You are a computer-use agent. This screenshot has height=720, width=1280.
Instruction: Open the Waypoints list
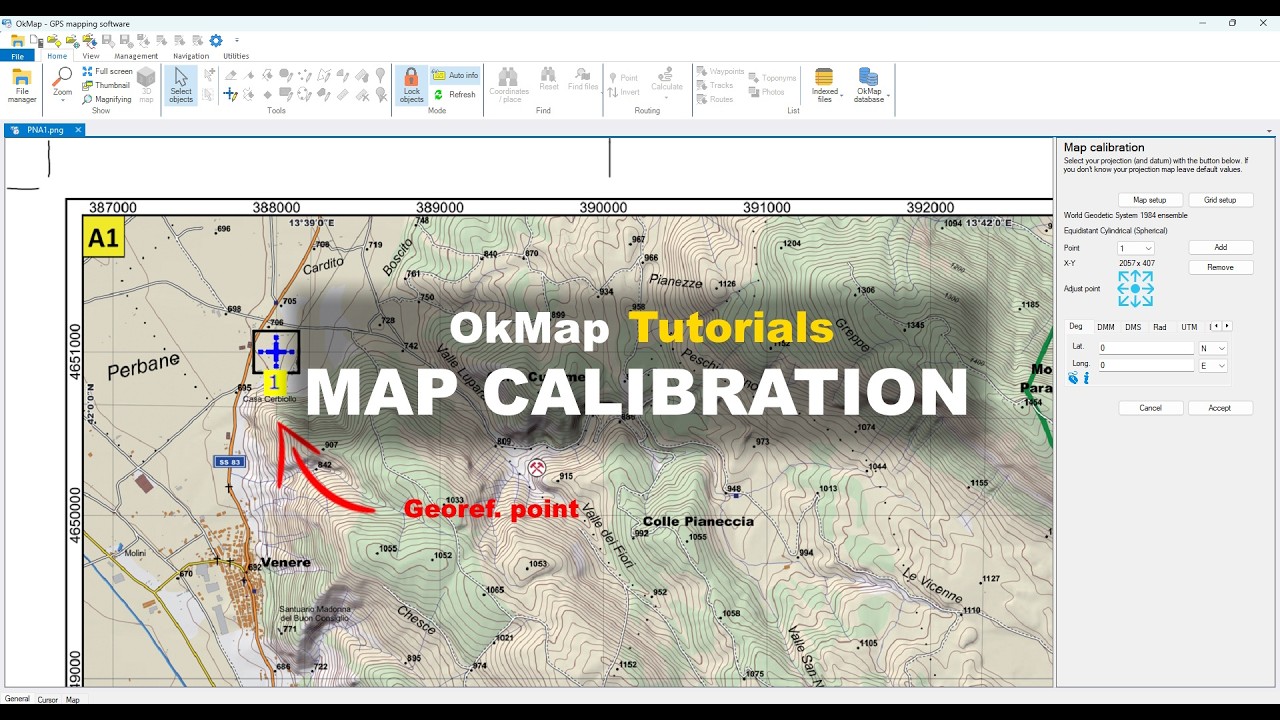[720, 72]
